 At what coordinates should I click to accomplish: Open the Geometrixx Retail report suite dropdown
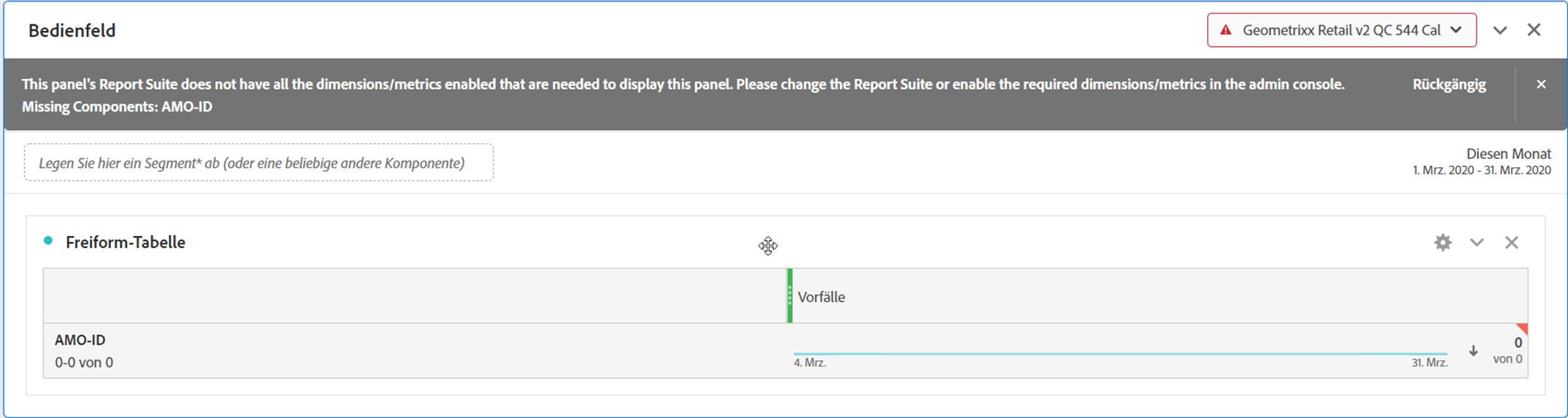point(1342,30)
